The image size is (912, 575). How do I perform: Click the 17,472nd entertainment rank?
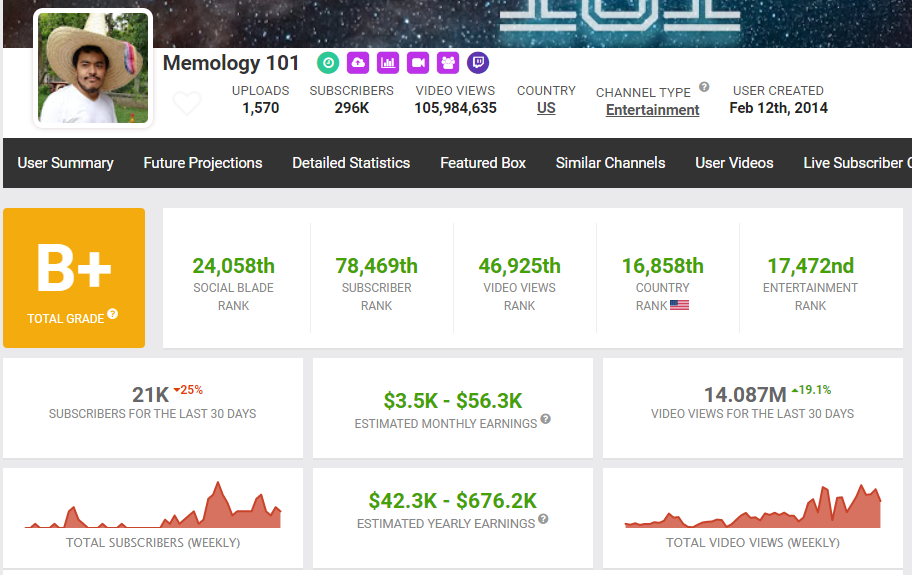(810, 266)
